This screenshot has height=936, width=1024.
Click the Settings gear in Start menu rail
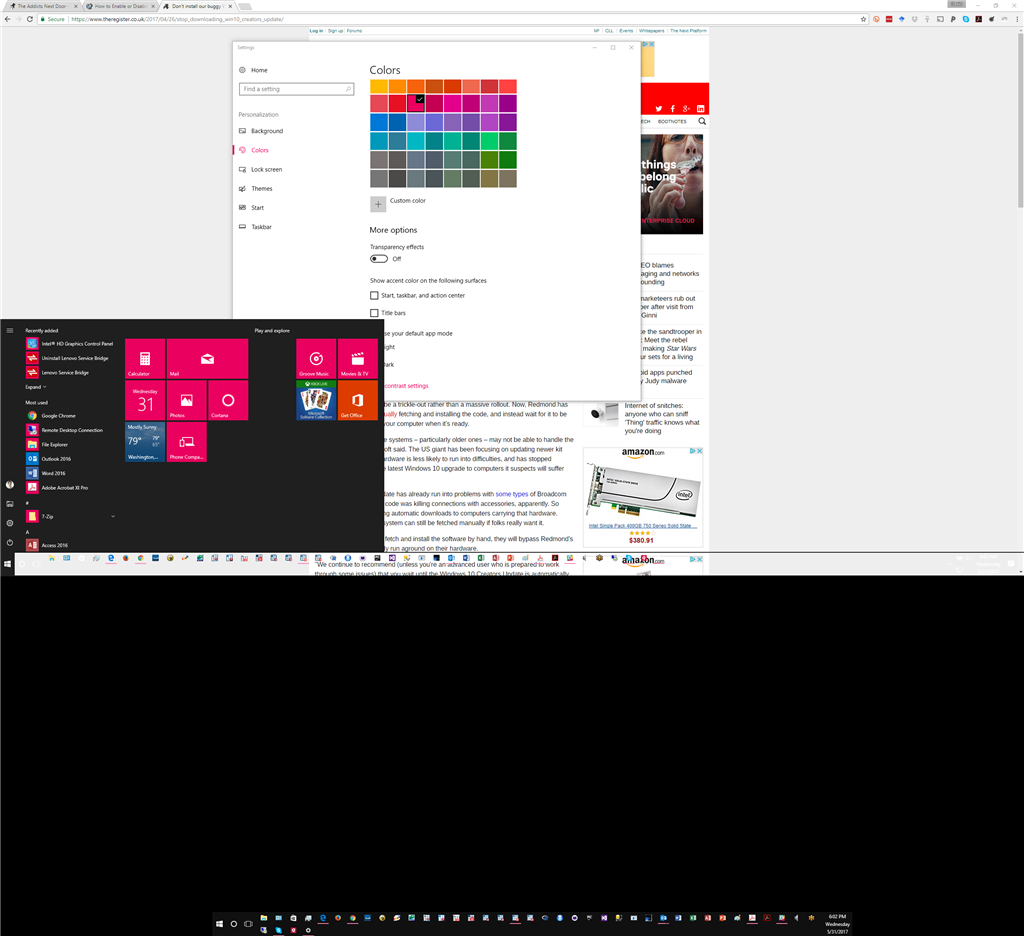coord(10,523)
